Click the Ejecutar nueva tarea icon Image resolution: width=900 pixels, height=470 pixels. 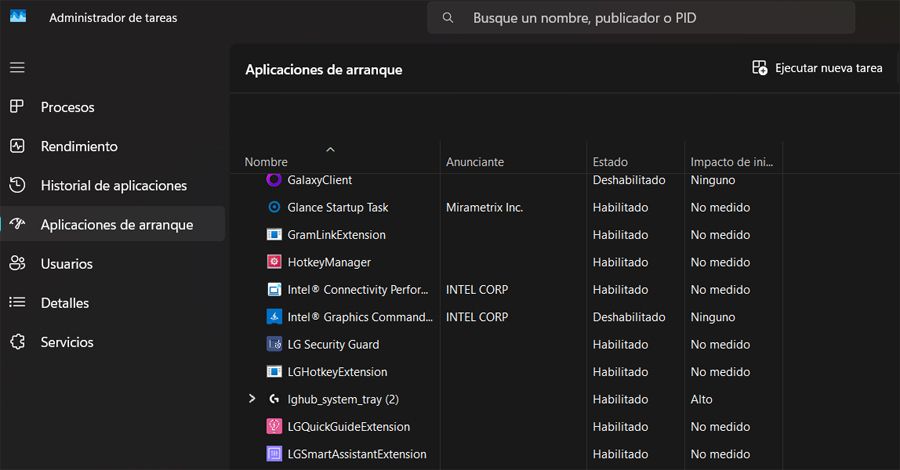click(x=759, y=68)
